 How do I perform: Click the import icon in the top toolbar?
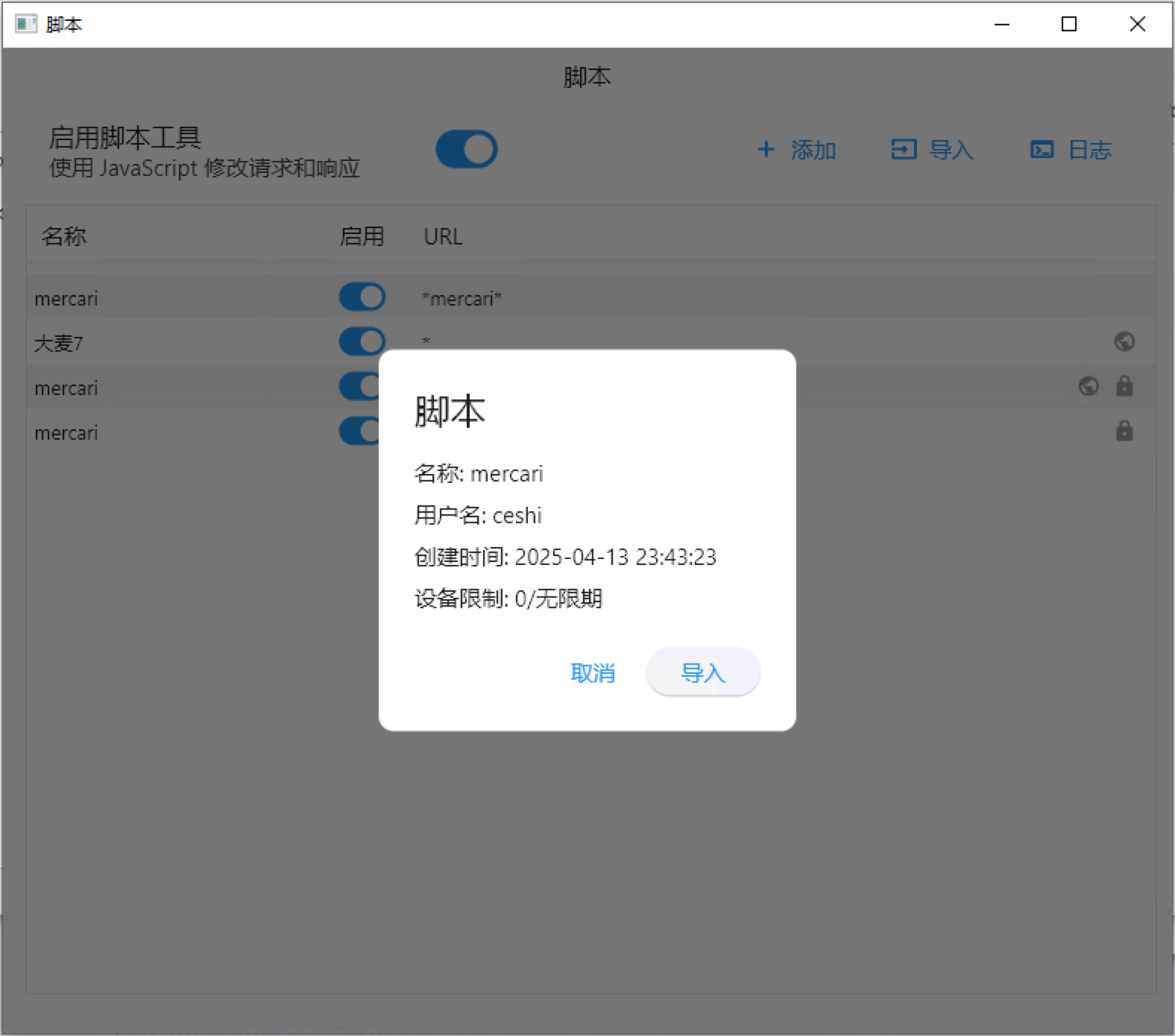tap(904, 150)
